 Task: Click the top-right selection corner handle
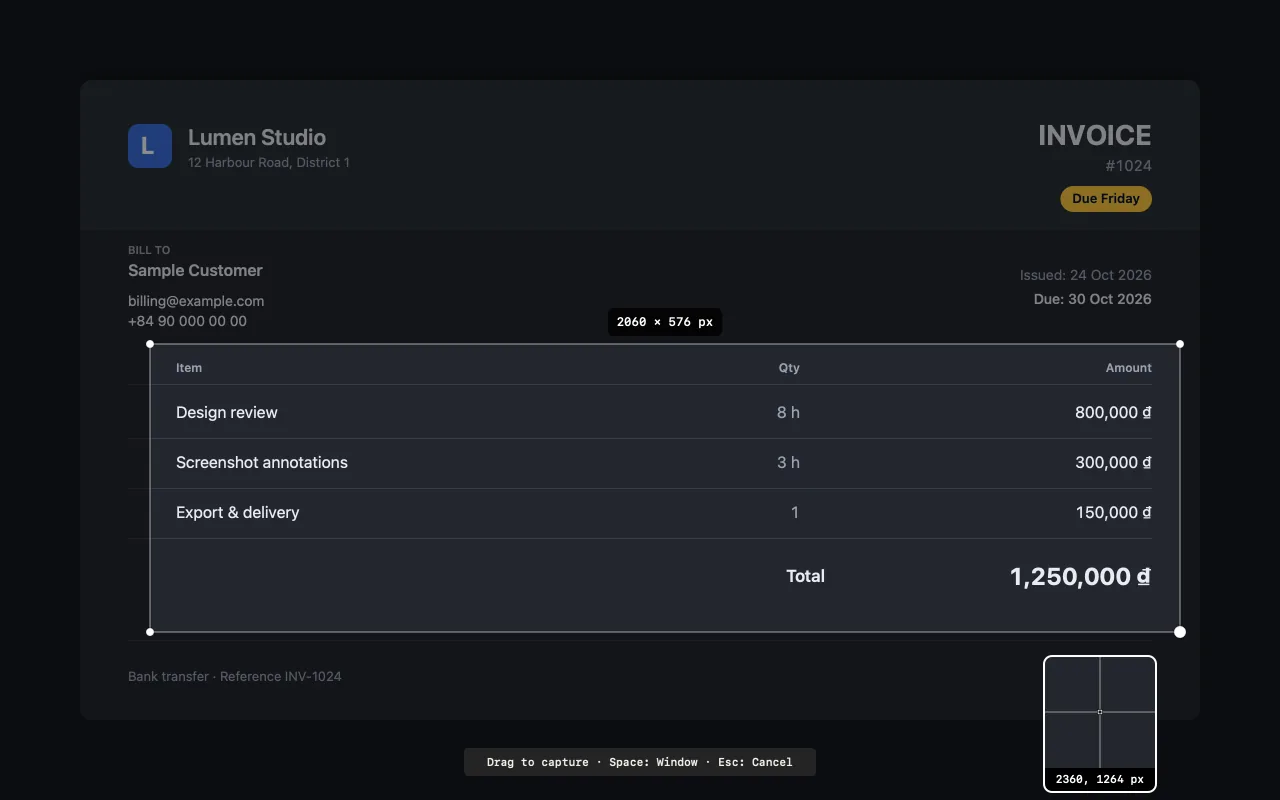pos(1180,344)
